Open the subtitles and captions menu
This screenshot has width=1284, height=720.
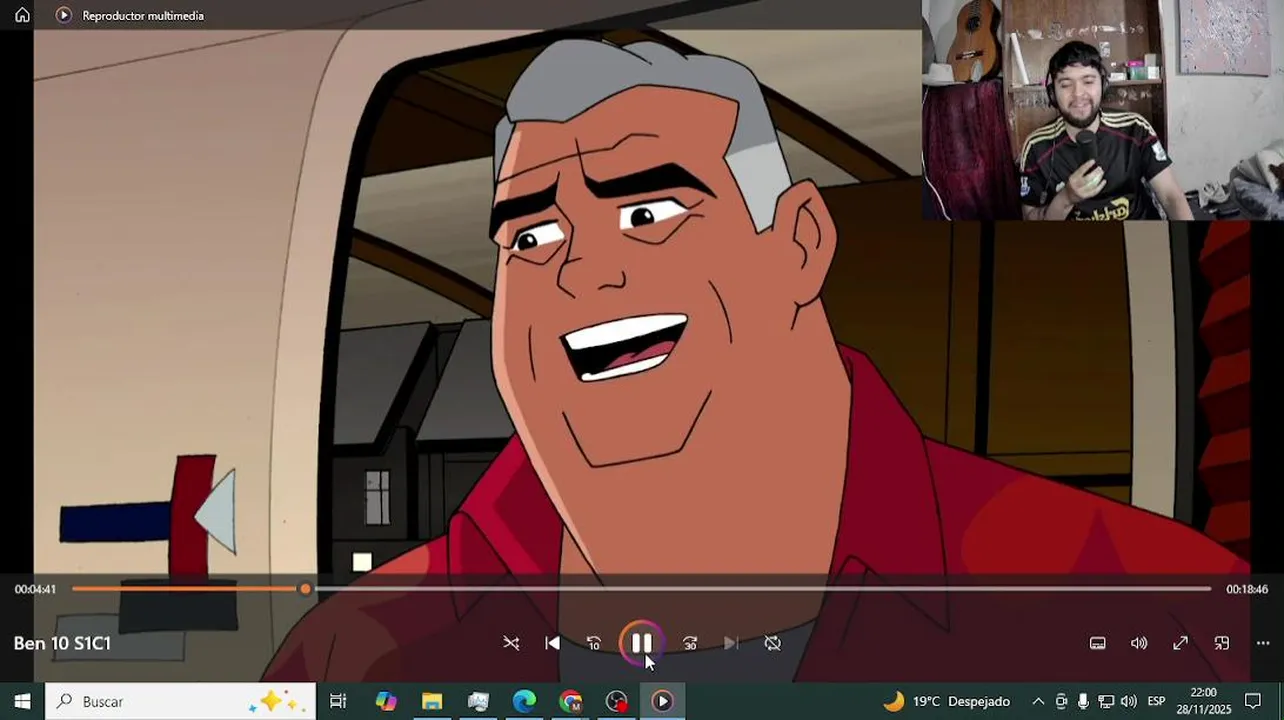[x=1097, y=643]
